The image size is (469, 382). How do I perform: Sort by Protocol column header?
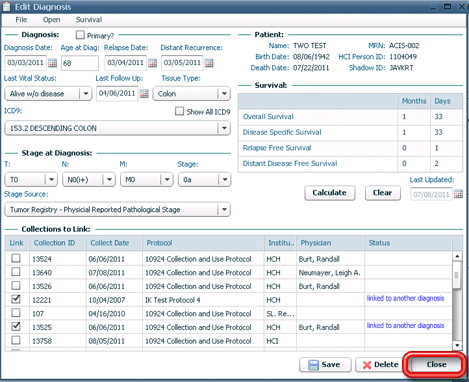coord(203,243)
